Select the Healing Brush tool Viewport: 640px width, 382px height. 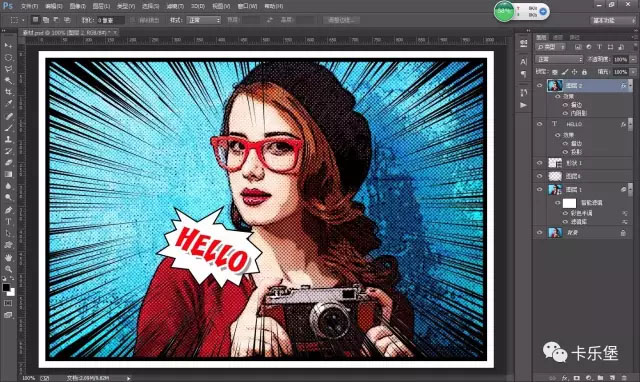pyautogui.click(x=8, y=116)
